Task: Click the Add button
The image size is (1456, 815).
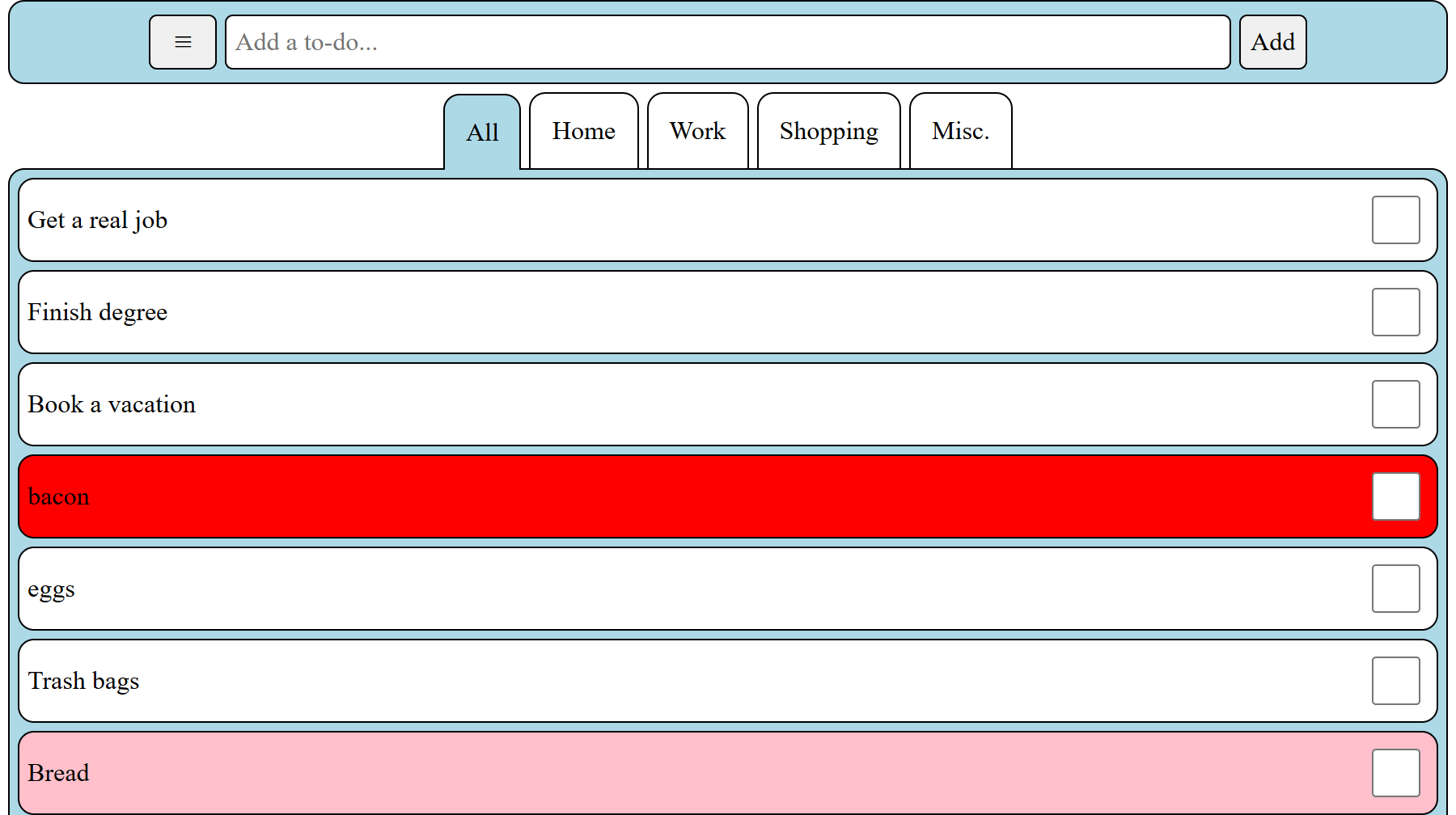Action: tap(1272, 42)
